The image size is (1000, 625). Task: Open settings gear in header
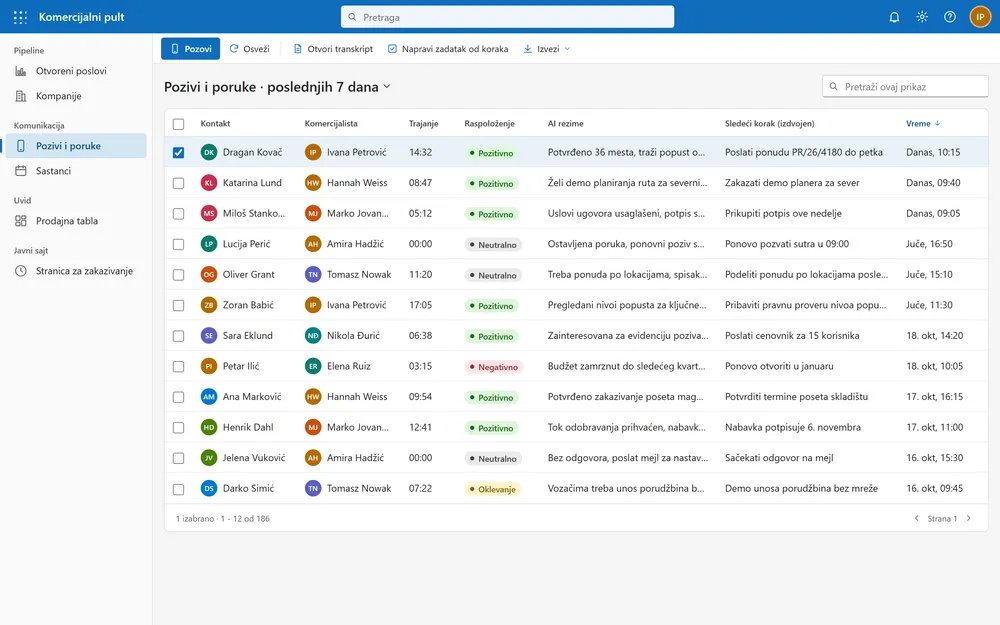click(922, 17)
